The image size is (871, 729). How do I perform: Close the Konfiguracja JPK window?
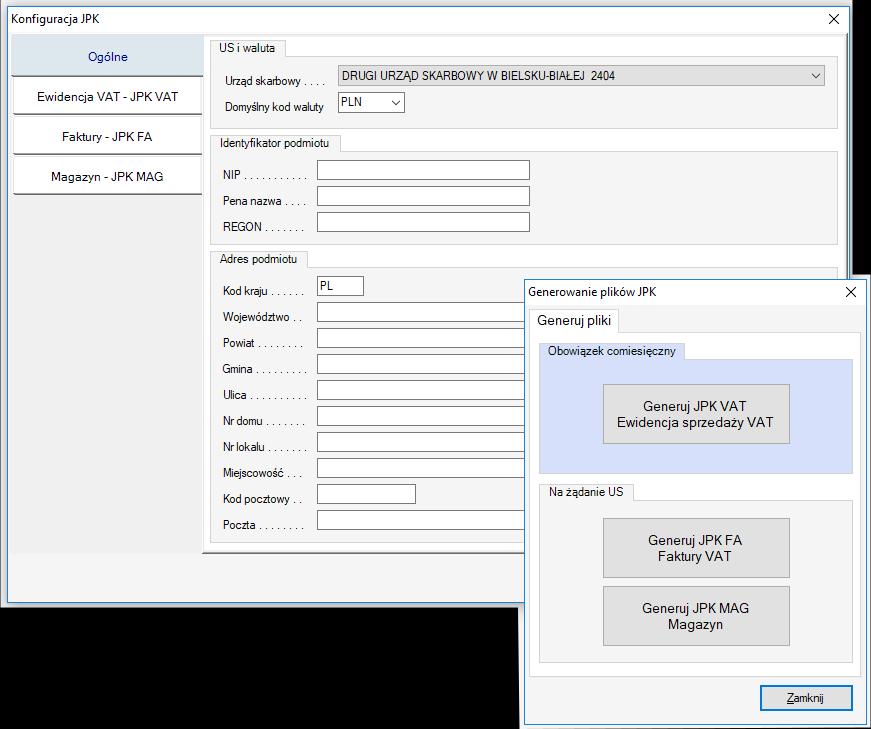click(x=834, y=19)
